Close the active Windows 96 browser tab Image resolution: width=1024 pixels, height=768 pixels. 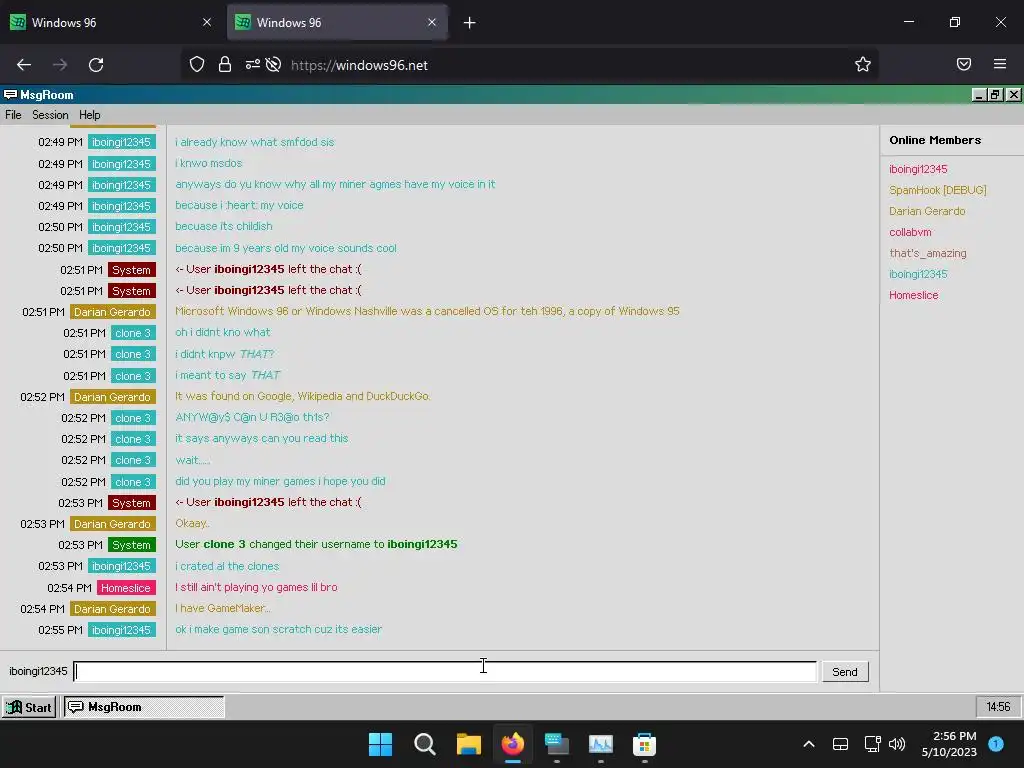pyautogui.click(x=432, y=22)
